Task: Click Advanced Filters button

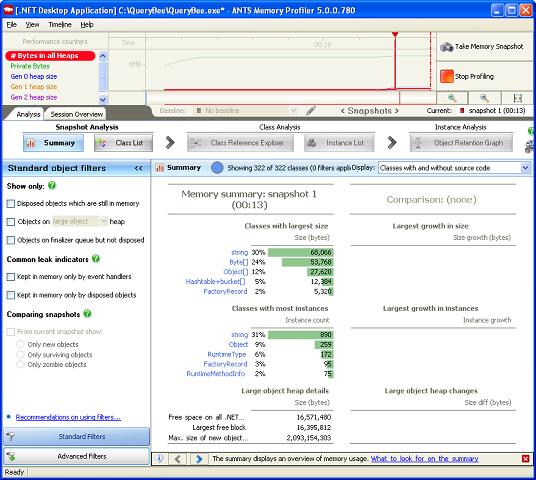Action: tap(77, 456)
